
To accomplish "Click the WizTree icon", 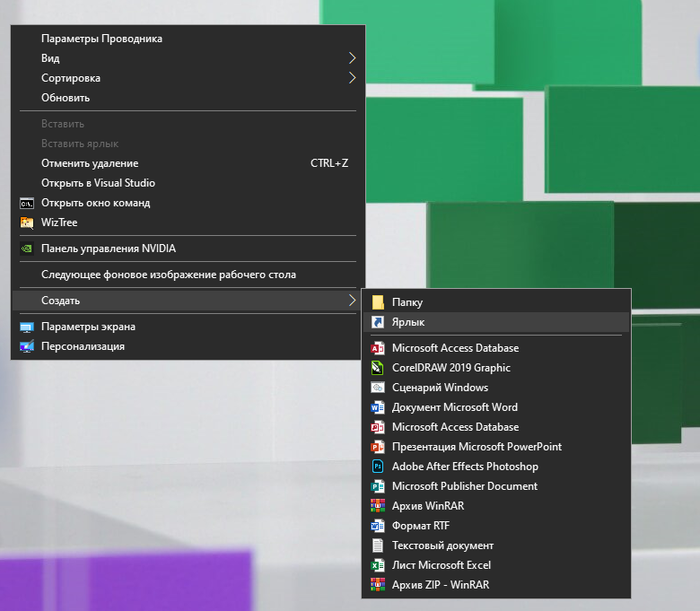I will 27,222.
